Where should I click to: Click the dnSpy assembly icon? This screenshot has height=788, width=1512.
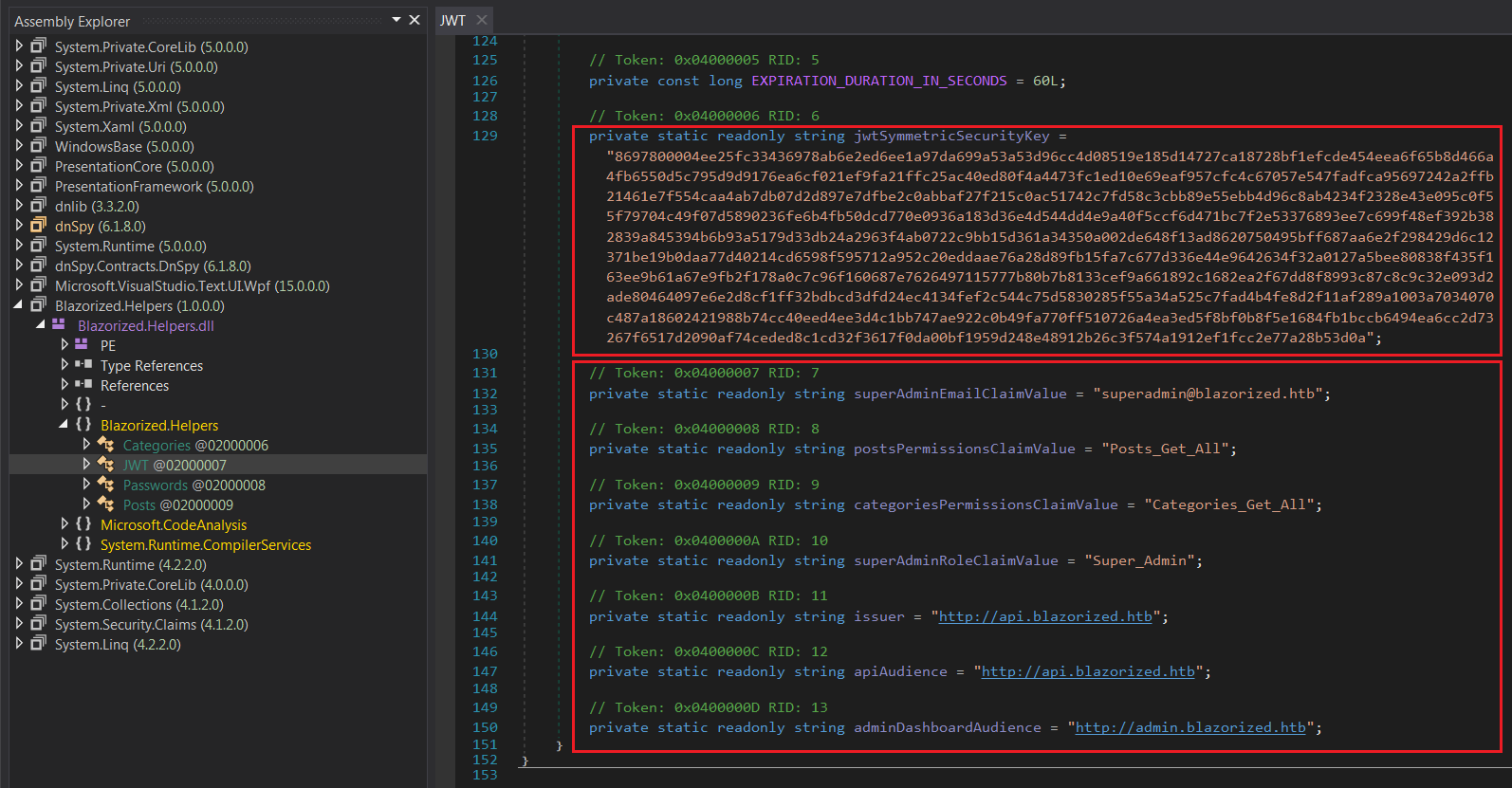click(38, 226)
